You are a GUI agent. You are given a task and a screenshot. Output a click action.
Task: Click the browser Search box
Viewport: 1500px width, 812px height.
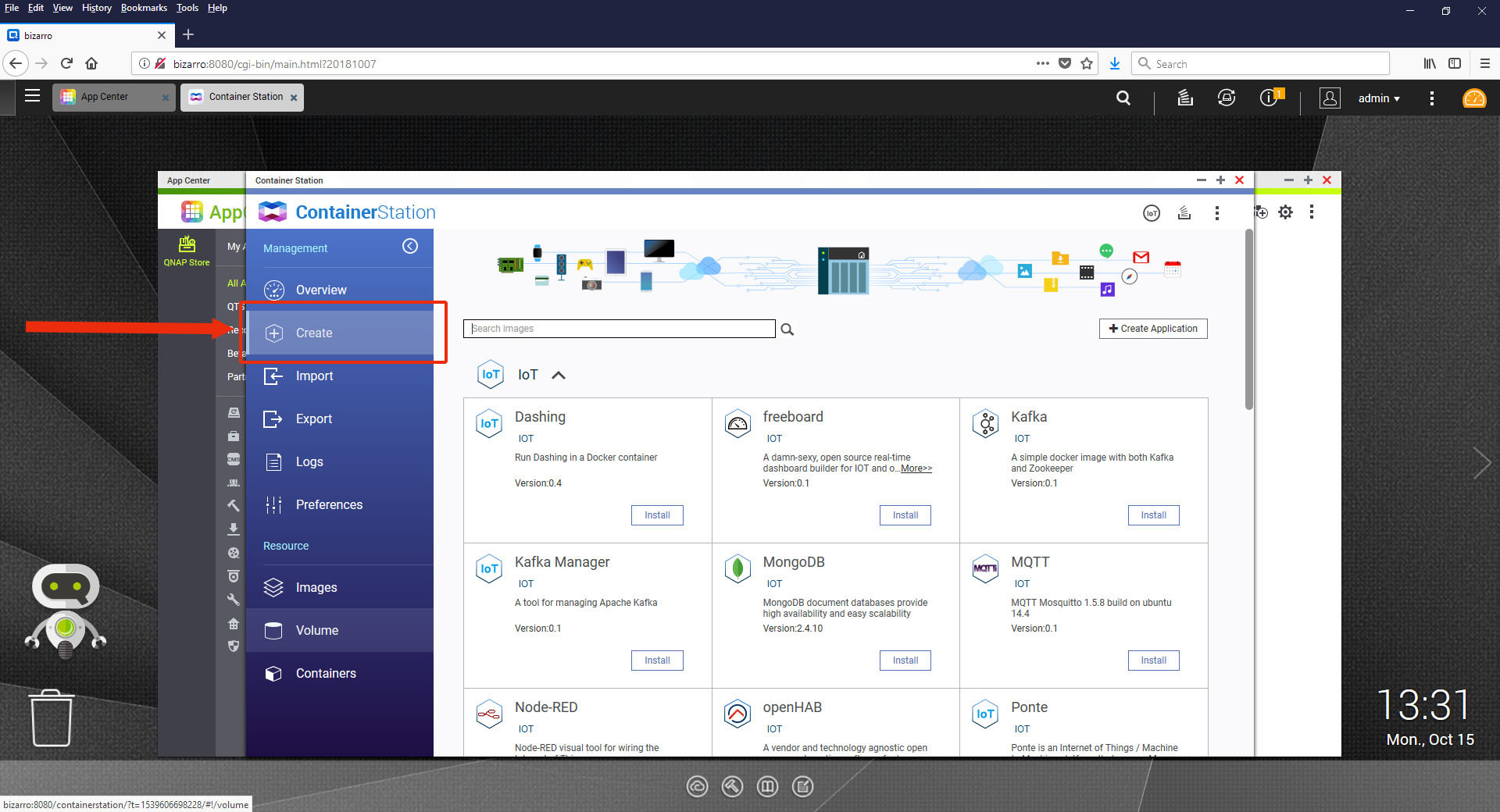tap(1260, 63)
